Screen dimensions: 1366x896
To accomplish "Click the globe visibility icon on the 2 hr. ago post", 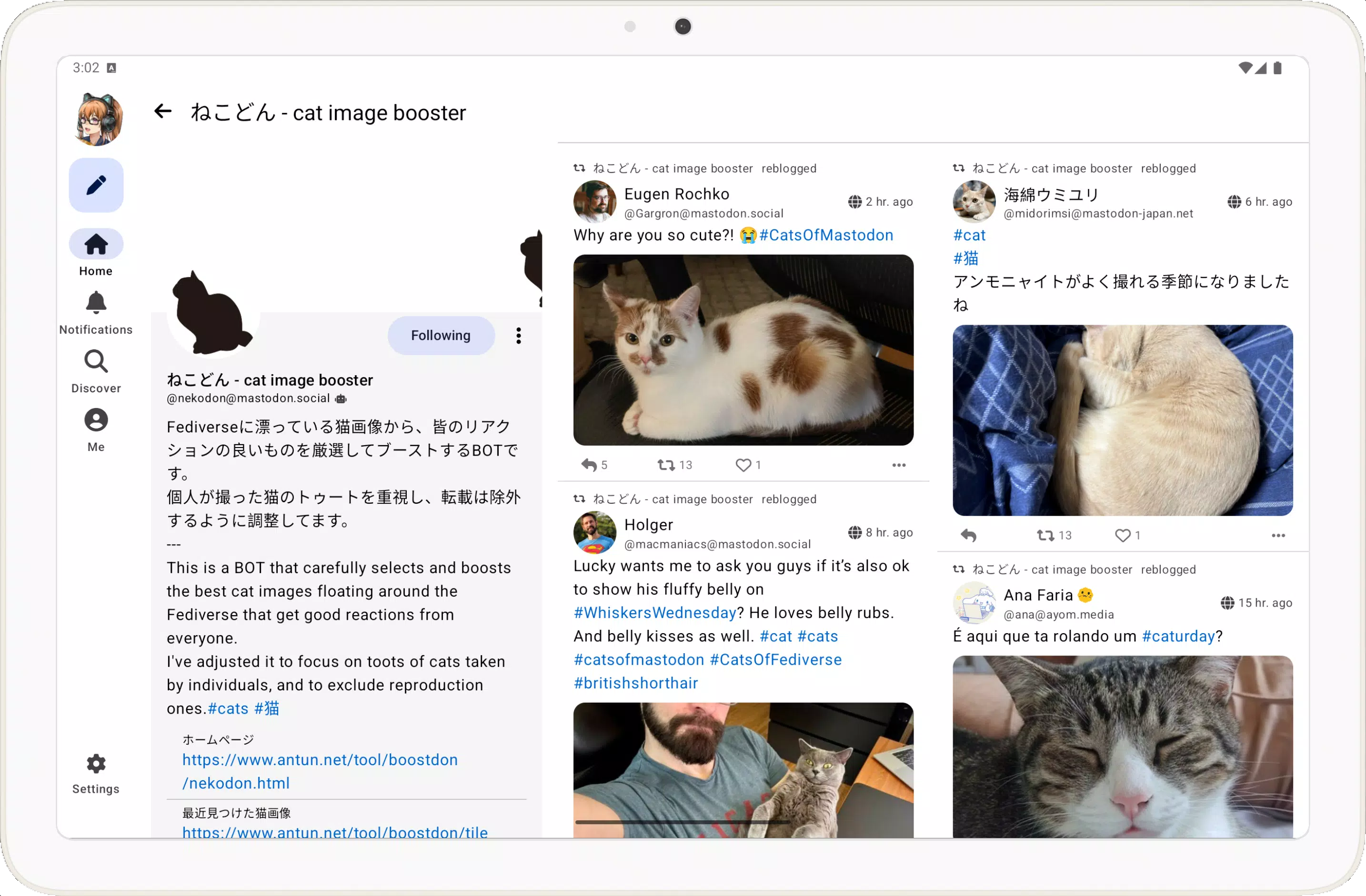I will 854,202.
